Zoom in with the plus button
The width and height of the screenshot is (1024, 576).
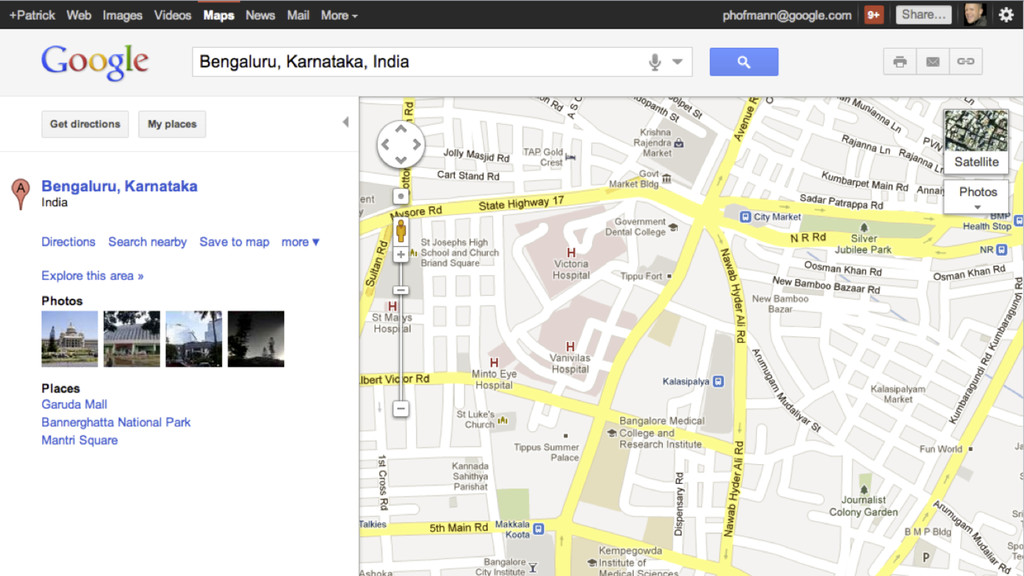point(401,255)
